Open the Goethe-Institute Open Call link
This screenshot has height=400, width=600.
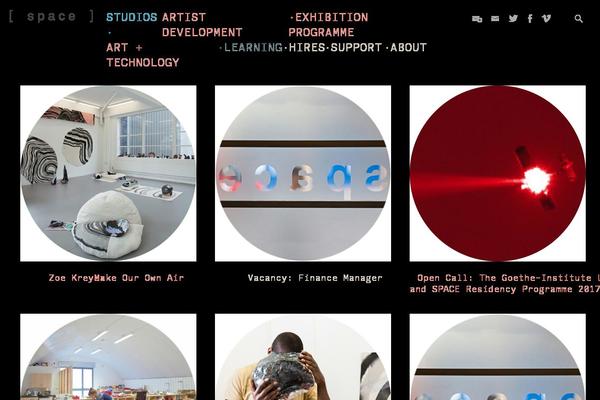point(504,283)
